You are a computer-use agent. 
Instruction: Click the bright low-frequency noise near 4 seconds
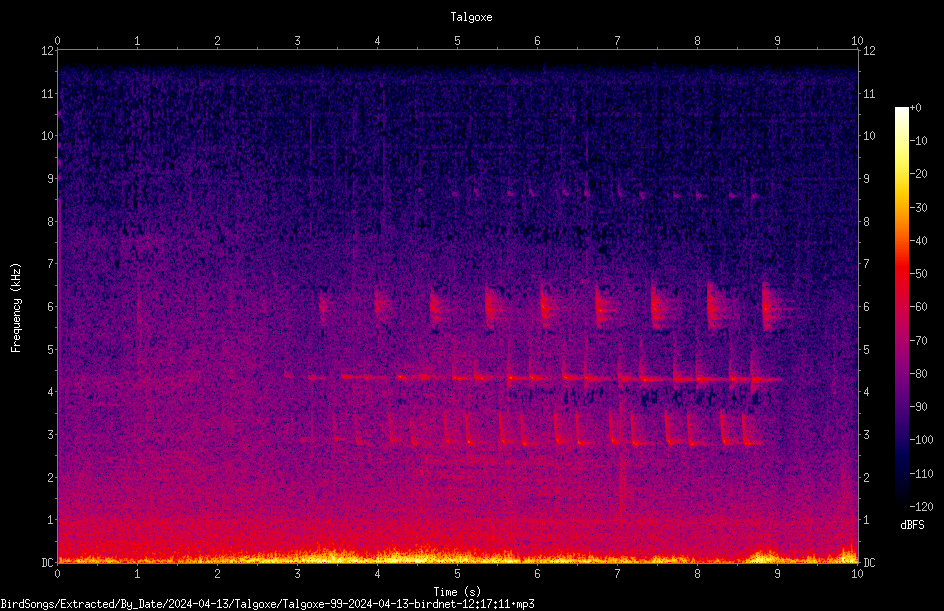385,554
